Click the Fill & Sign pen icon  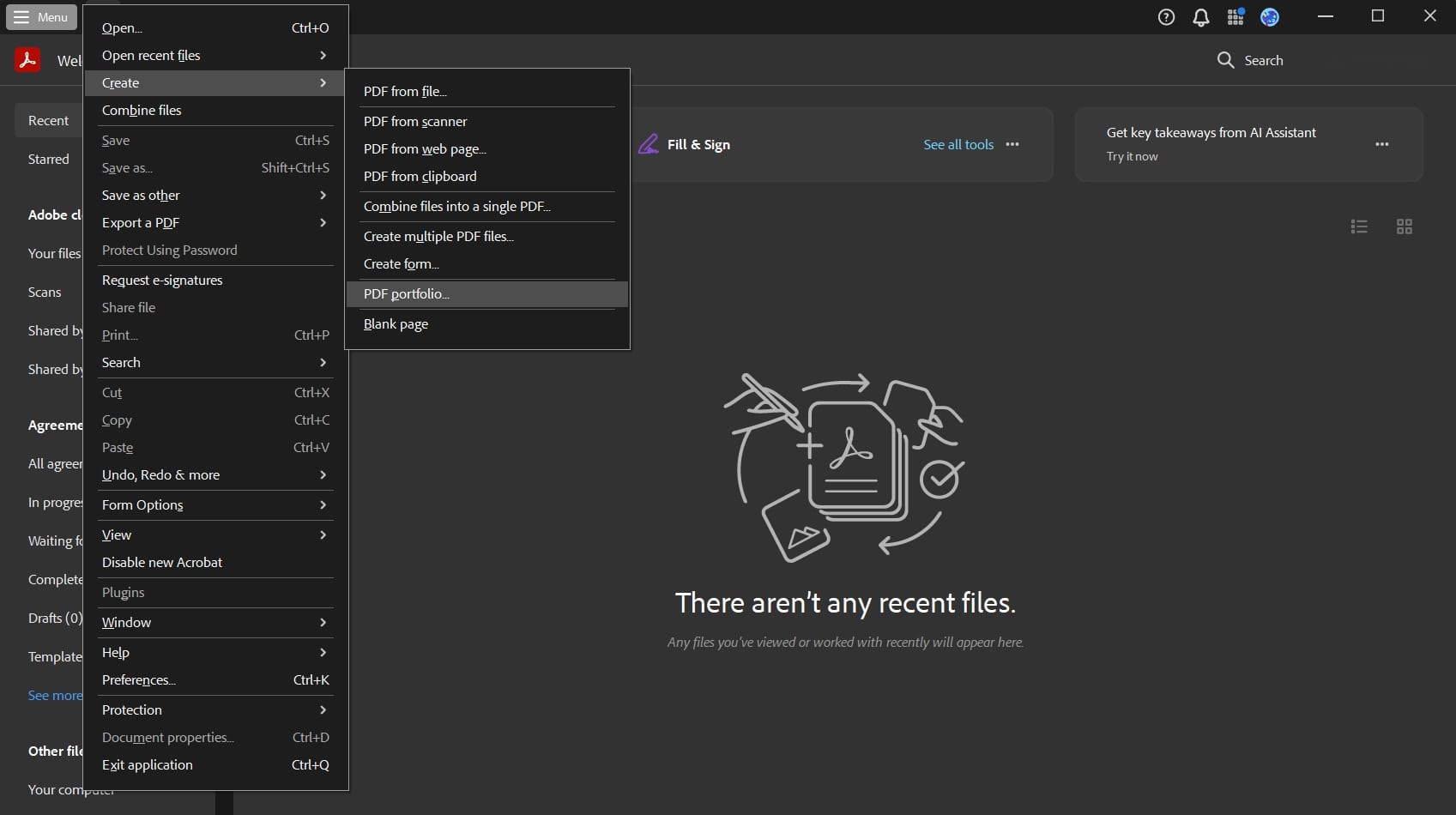tap(649, 144)
